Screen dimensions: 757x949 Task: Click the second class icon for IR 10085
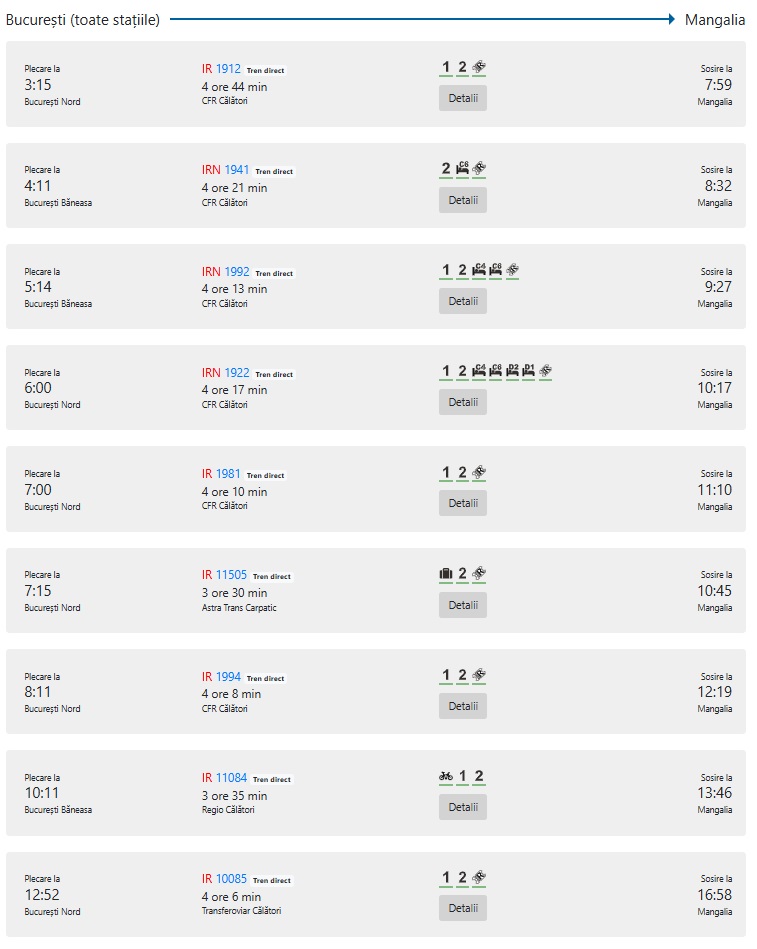point(462,878)
